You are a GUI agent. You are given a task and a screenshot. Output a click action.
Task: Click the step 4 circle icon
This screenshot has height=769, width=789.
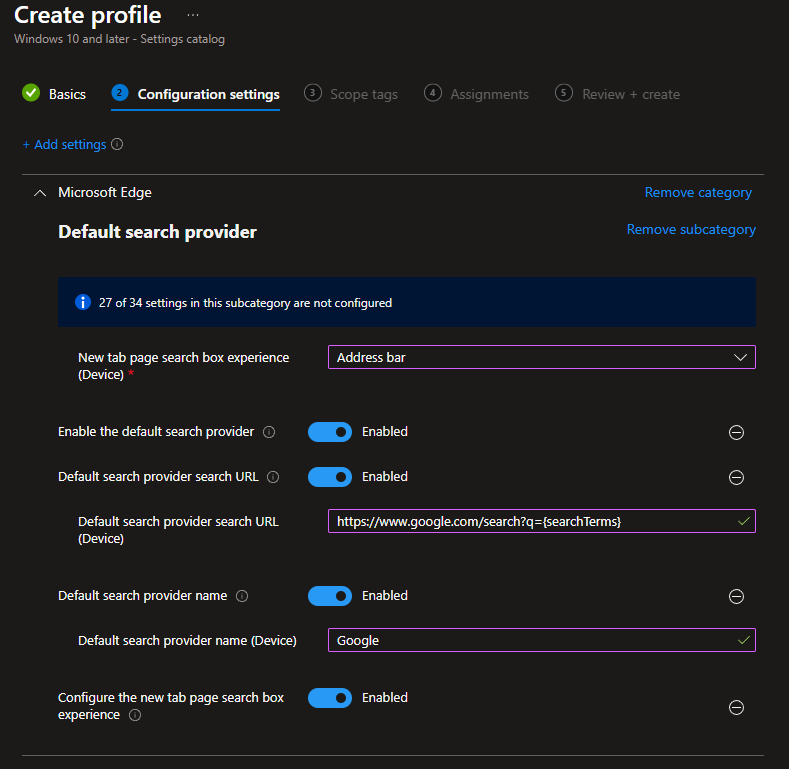point(433,93)
